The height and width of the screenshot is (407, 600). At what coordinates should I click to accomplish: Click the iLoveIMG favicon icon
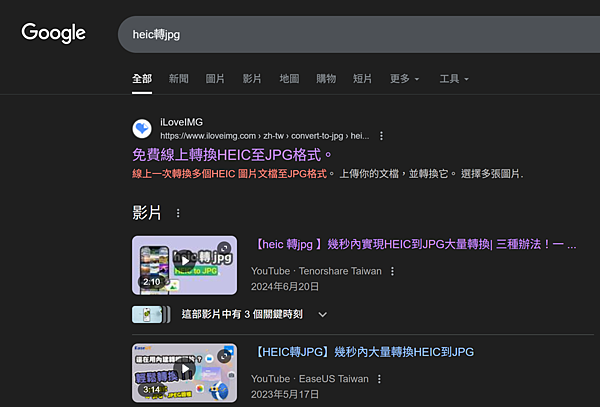pyautogui.click(x=142, y=129)
